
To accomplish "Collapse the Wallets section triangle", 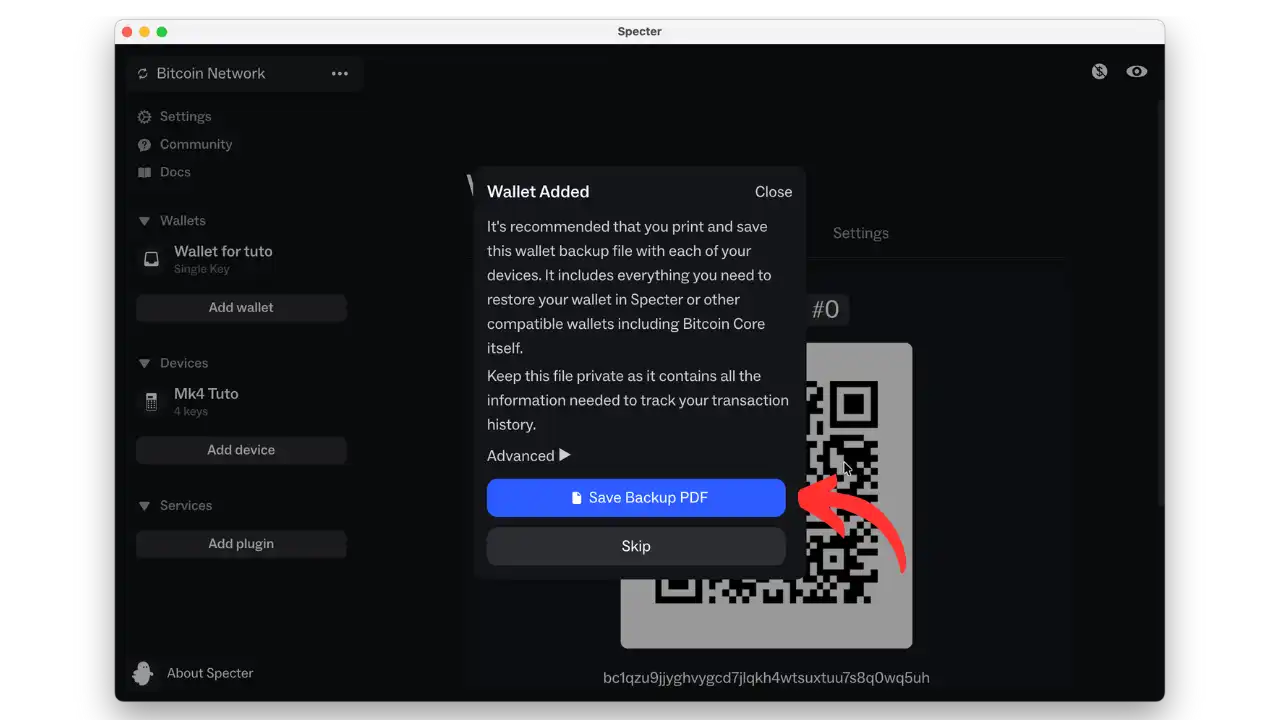I will point(144,221).
